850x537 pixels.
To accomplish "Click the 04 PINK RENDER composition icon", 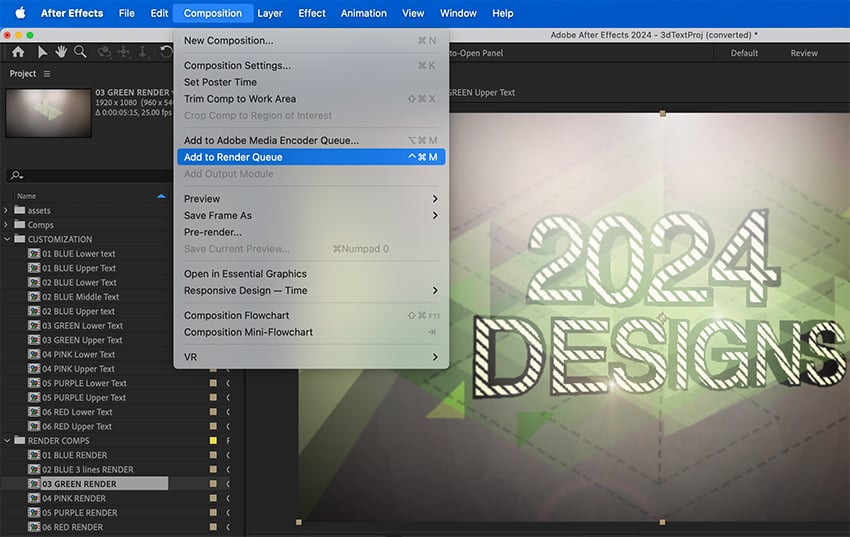I will click(34, 498).
